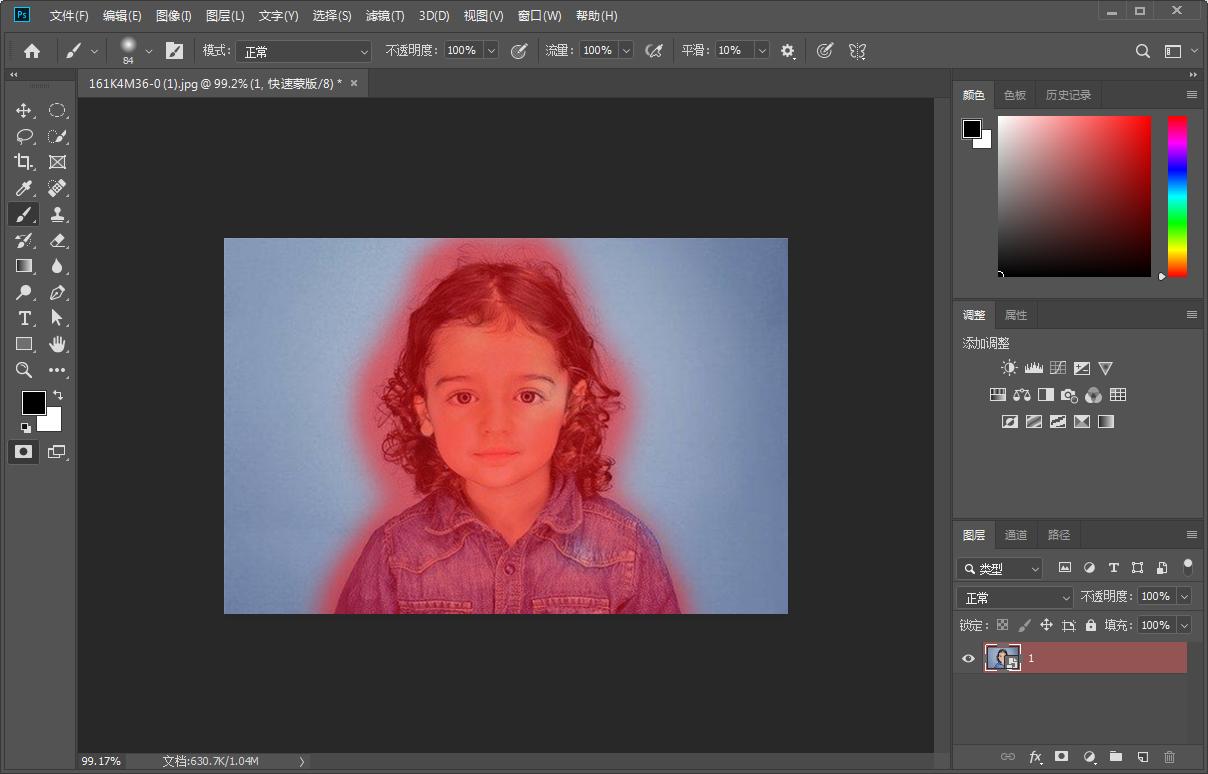Select the Move tool
The image size is (1208, 774).
(24, 110)
